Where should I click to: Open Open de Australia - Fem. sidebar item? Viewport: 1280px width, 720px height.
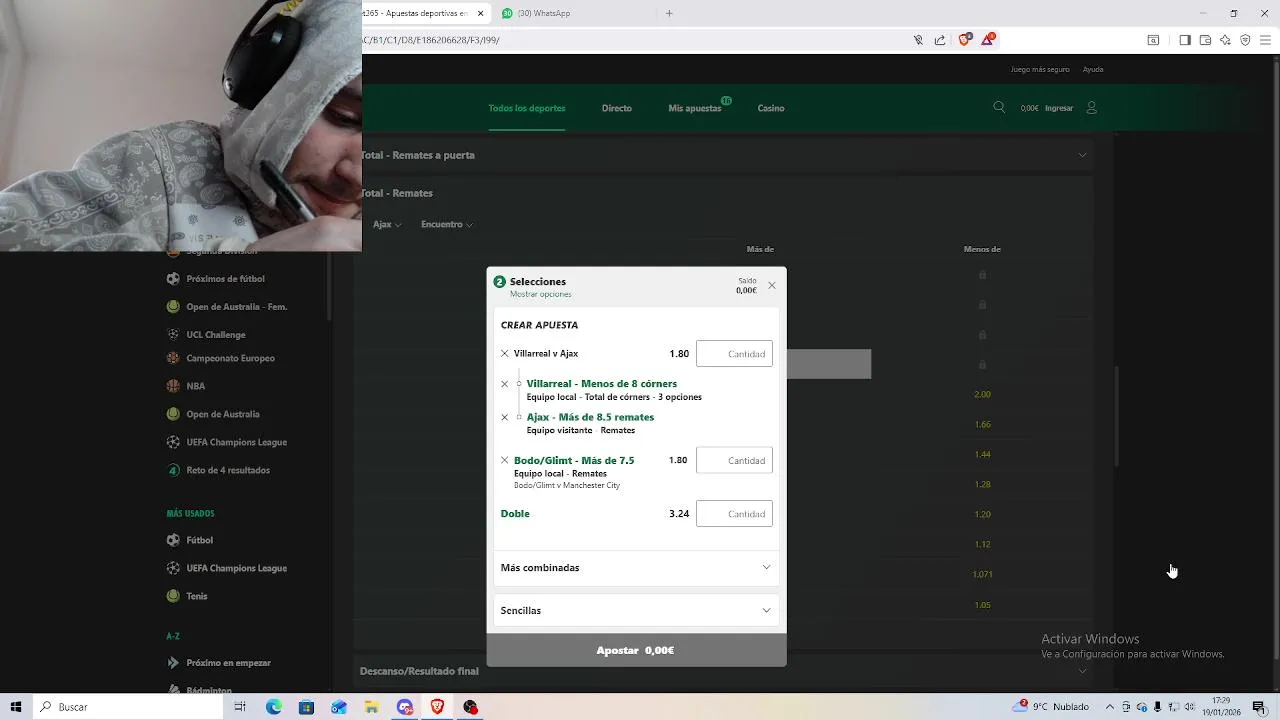[236, 307]
